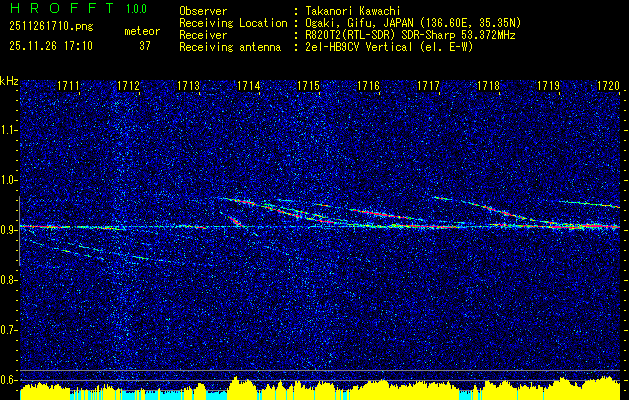
Task: Click the 2el-HB9CV Vertical antenna text
Action: click(x=389, y=47)
